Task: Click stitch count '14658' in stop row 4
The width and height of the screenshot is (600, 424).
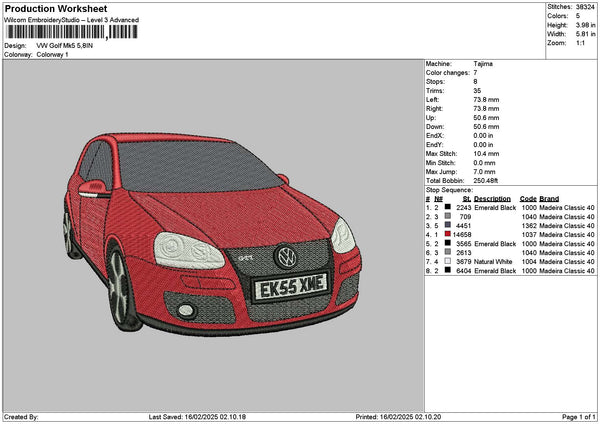Action: point(462,235)
